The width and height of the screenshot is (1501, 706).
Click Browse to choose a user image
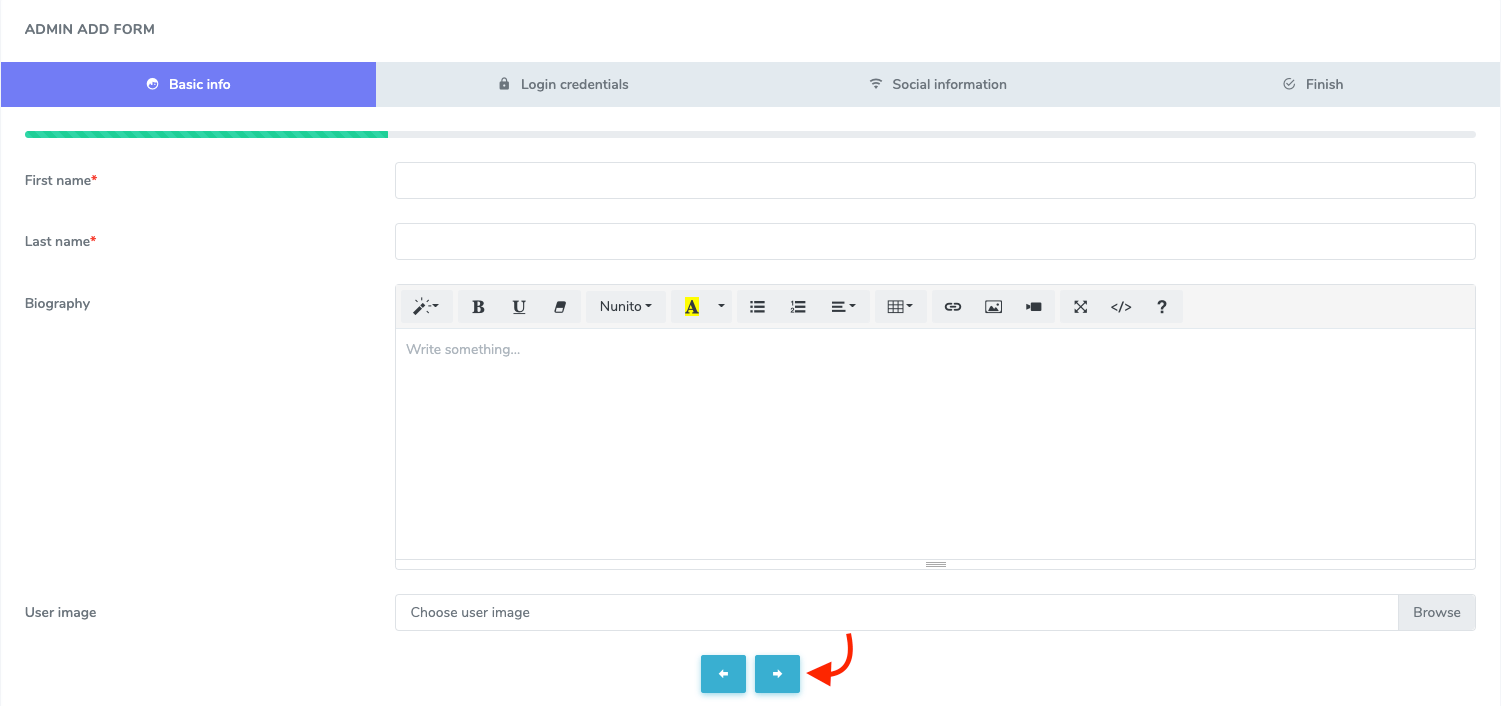click(x=1437, y=612)
